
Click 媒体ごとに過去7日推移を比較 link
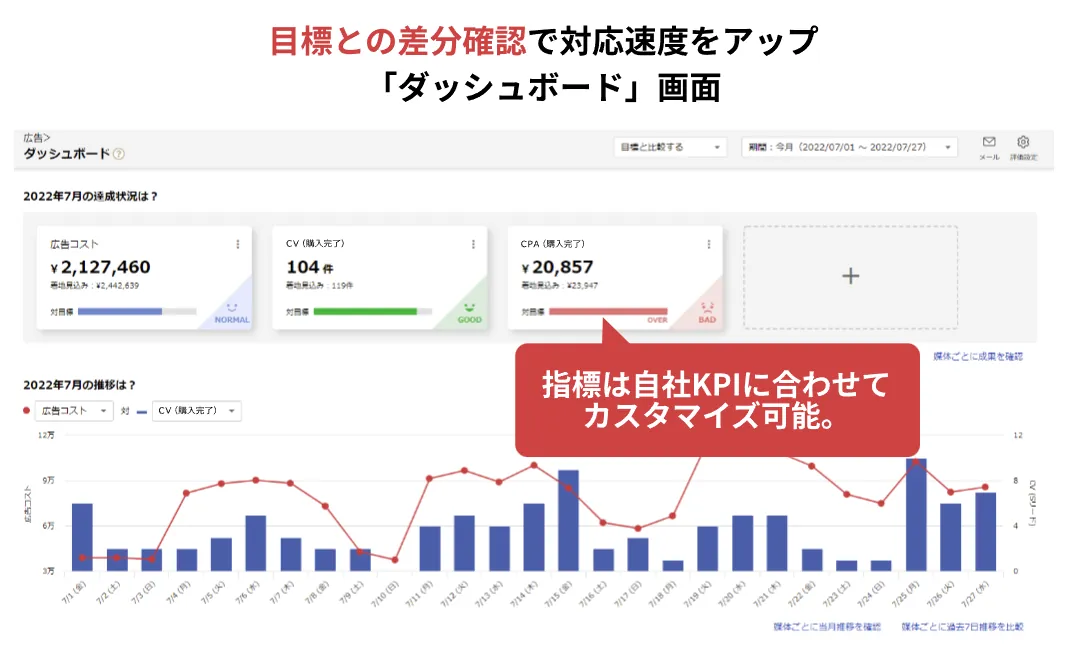(x=962, y=627)
